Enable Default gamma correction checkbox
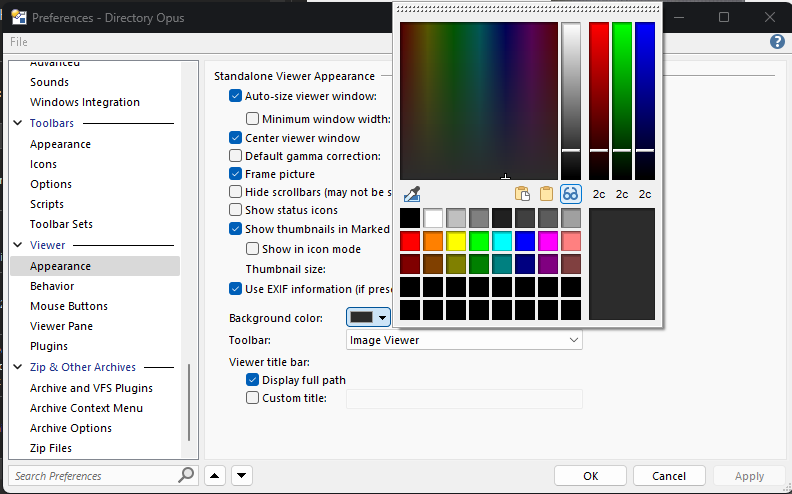 pyautogui.click(x=236, y=156)
